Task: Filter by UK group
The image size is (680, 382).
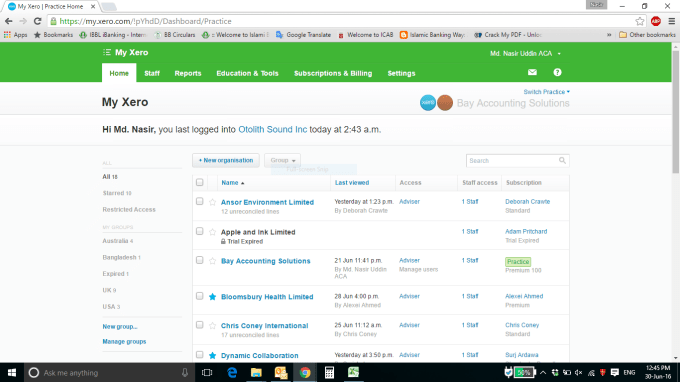Action: [x=109, y=290]
